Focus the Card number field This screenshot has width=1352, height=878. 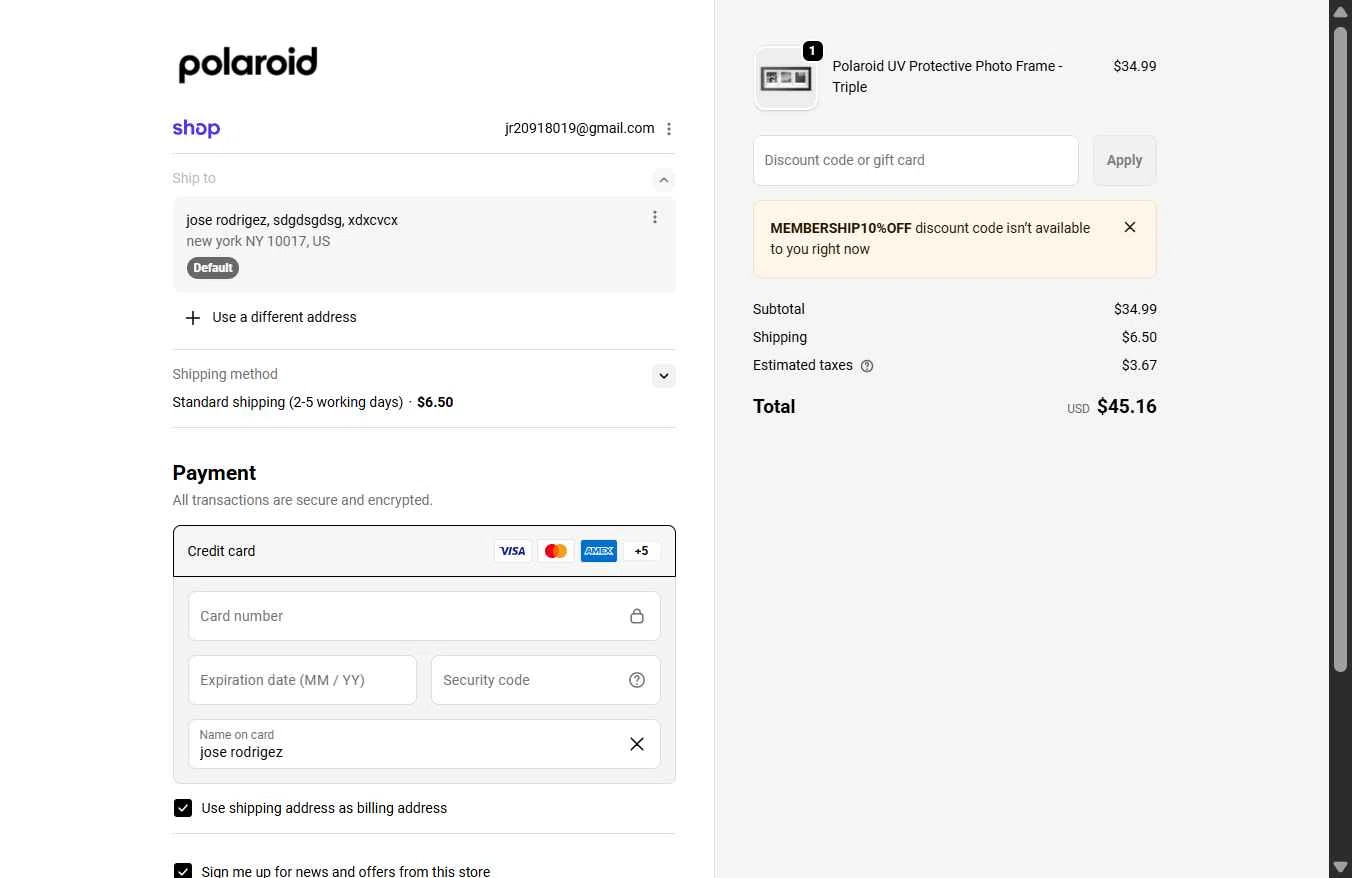424,616
